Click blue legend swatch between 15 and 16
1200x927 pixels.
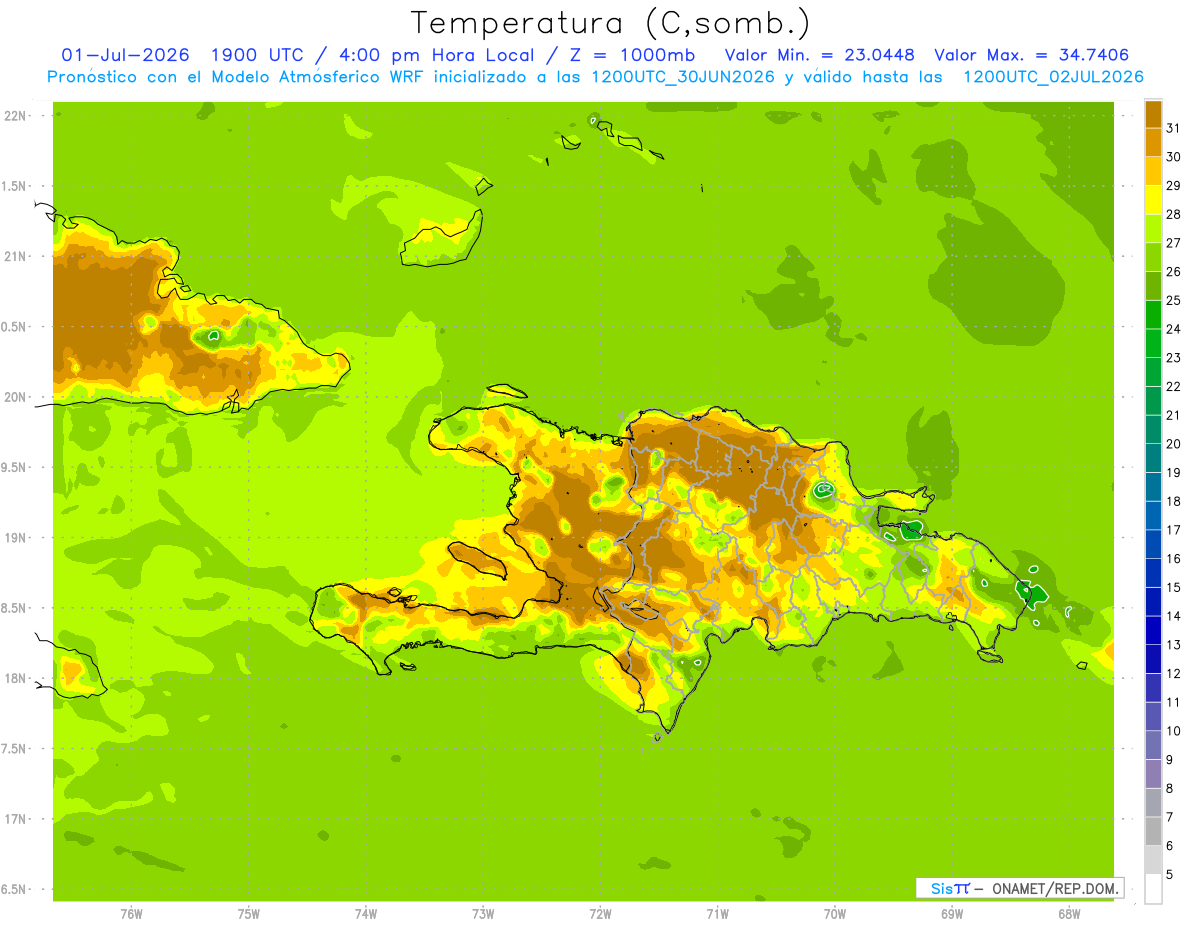(x=1153, y=573)
